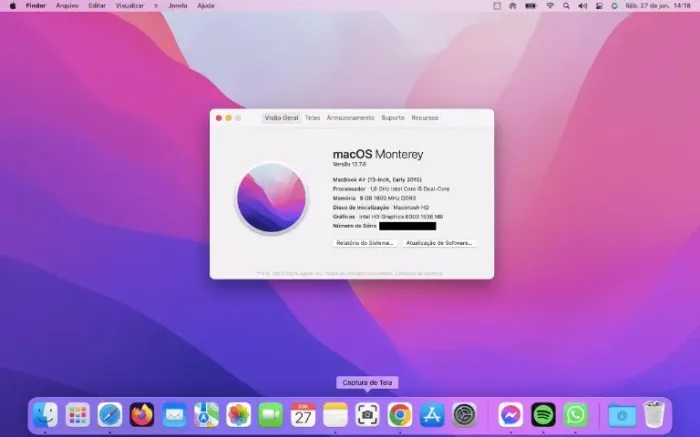
Task: Launch Firefox from the Dock
Action: coord(142,415)
